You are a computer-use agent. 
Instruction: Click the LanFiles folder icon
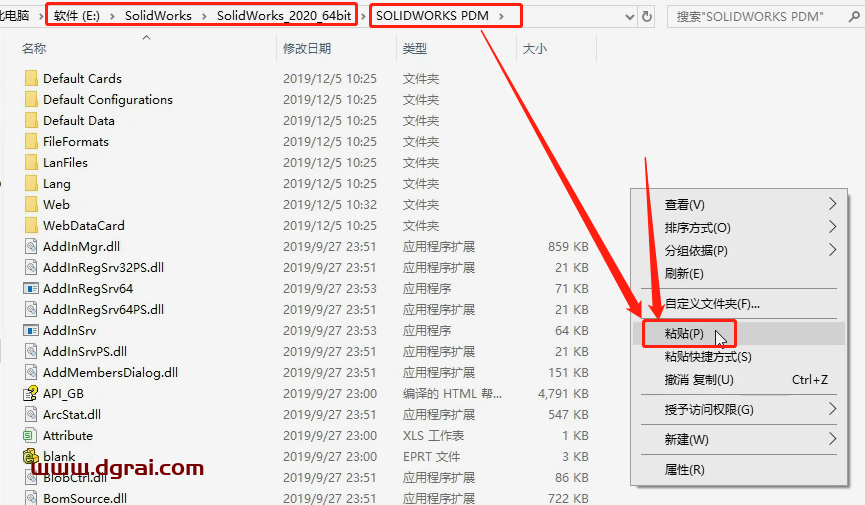click(x=31, y=162)
